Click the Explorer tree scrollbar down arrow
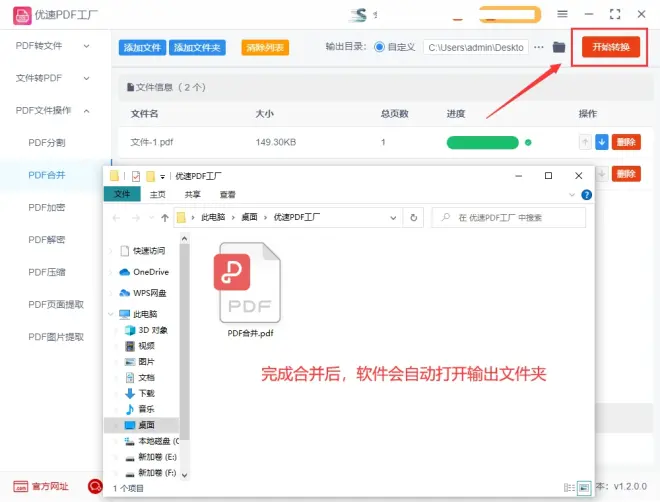Image resolution: width=660 pixels, height=502 pixels. (184, 475)
